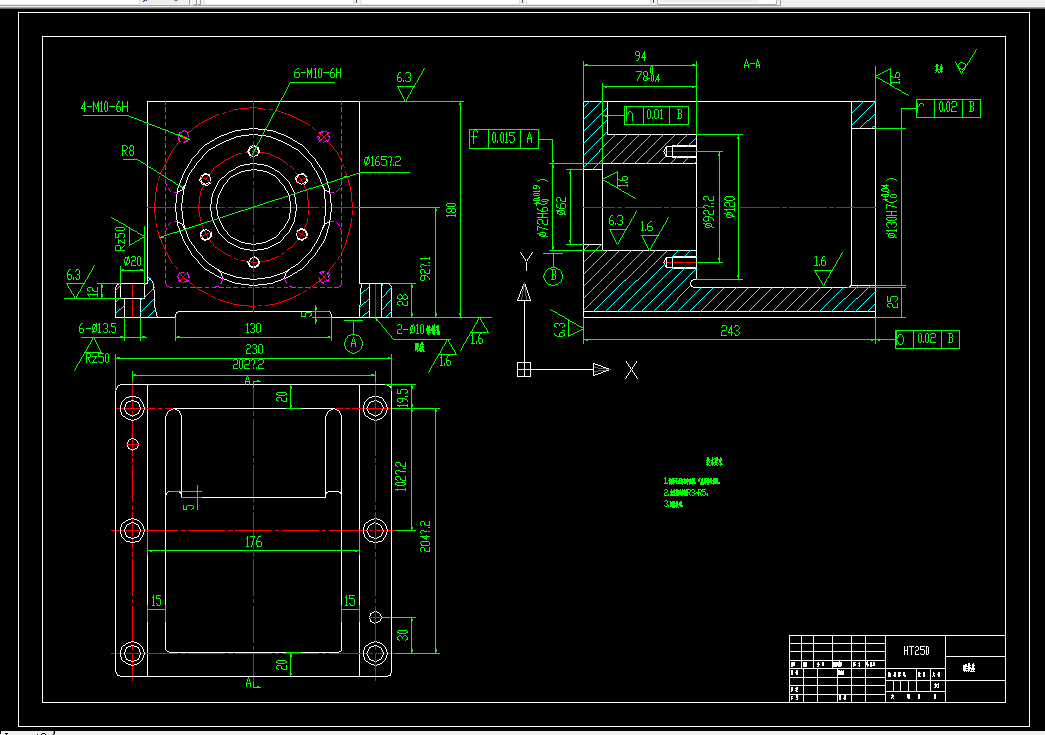Select the 204 vertical dimension in the plan view
The image size is (1045, 735).
click(x=425, y=537)
